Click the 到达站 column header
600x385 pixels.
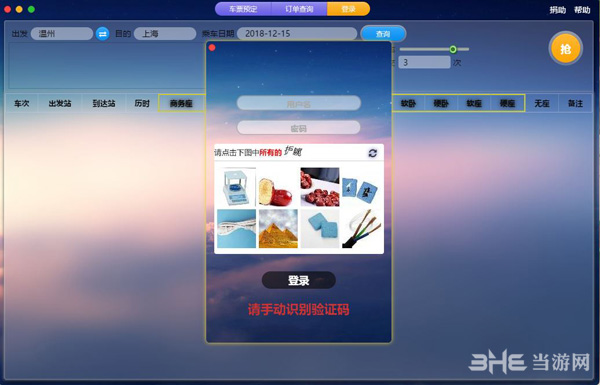tap(104, 103)
